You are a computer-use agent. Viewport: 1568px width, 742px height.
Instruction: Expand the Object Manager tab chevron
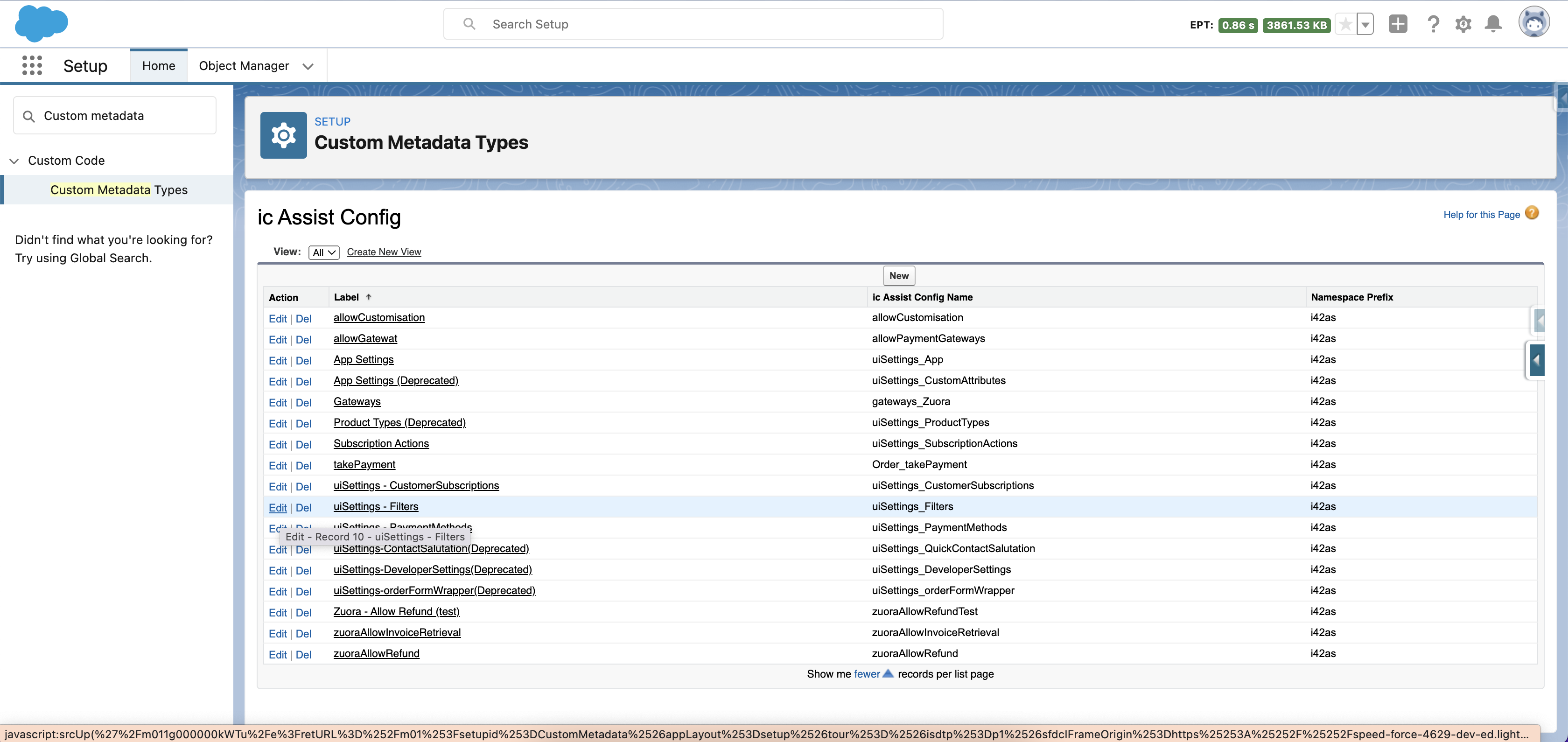pos(308,66)
